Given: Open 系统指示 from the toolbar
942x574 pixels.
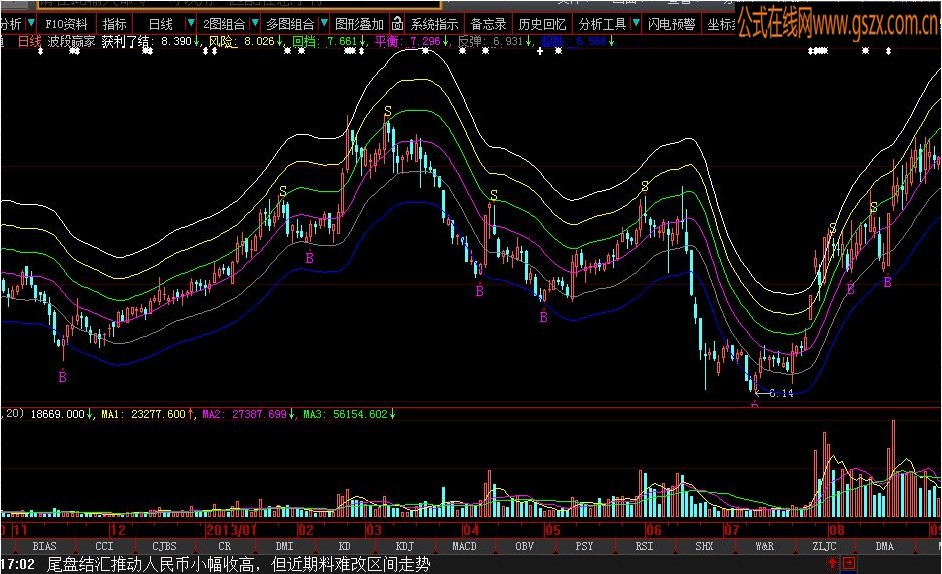Looking at the screenshot, I should [434, 24].
